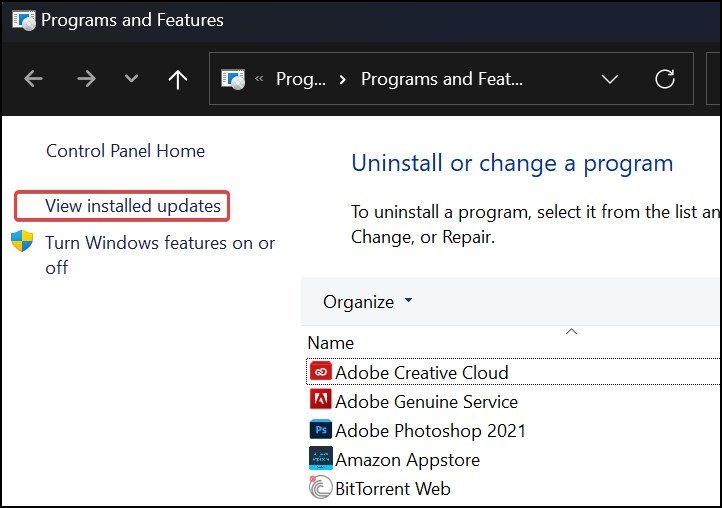Open Turn Windows features on or off
The height and width of the screenshot is (508, 722).
pyautogui.click(x=160, y=243)
